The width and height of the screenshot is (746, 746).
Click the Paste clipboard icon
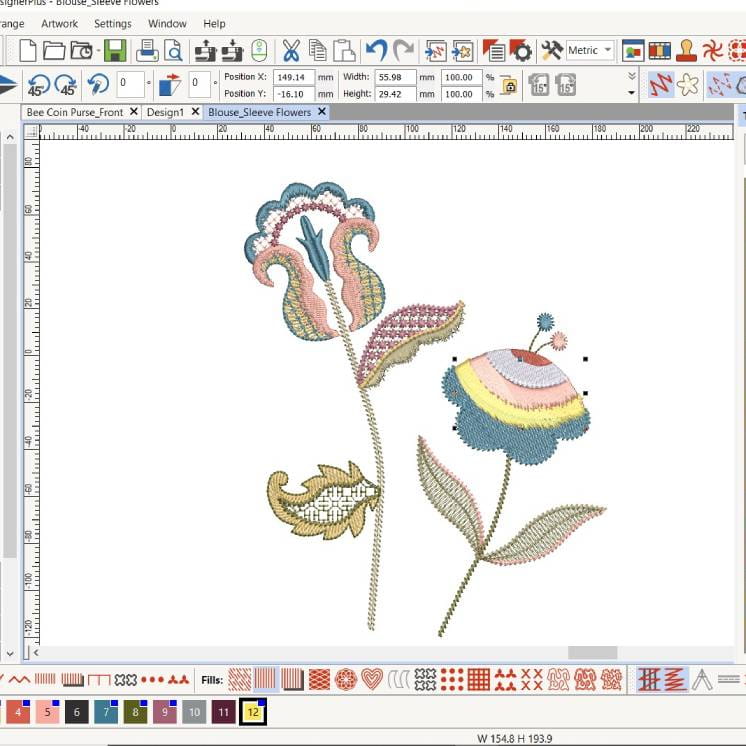tap(345, 50)
